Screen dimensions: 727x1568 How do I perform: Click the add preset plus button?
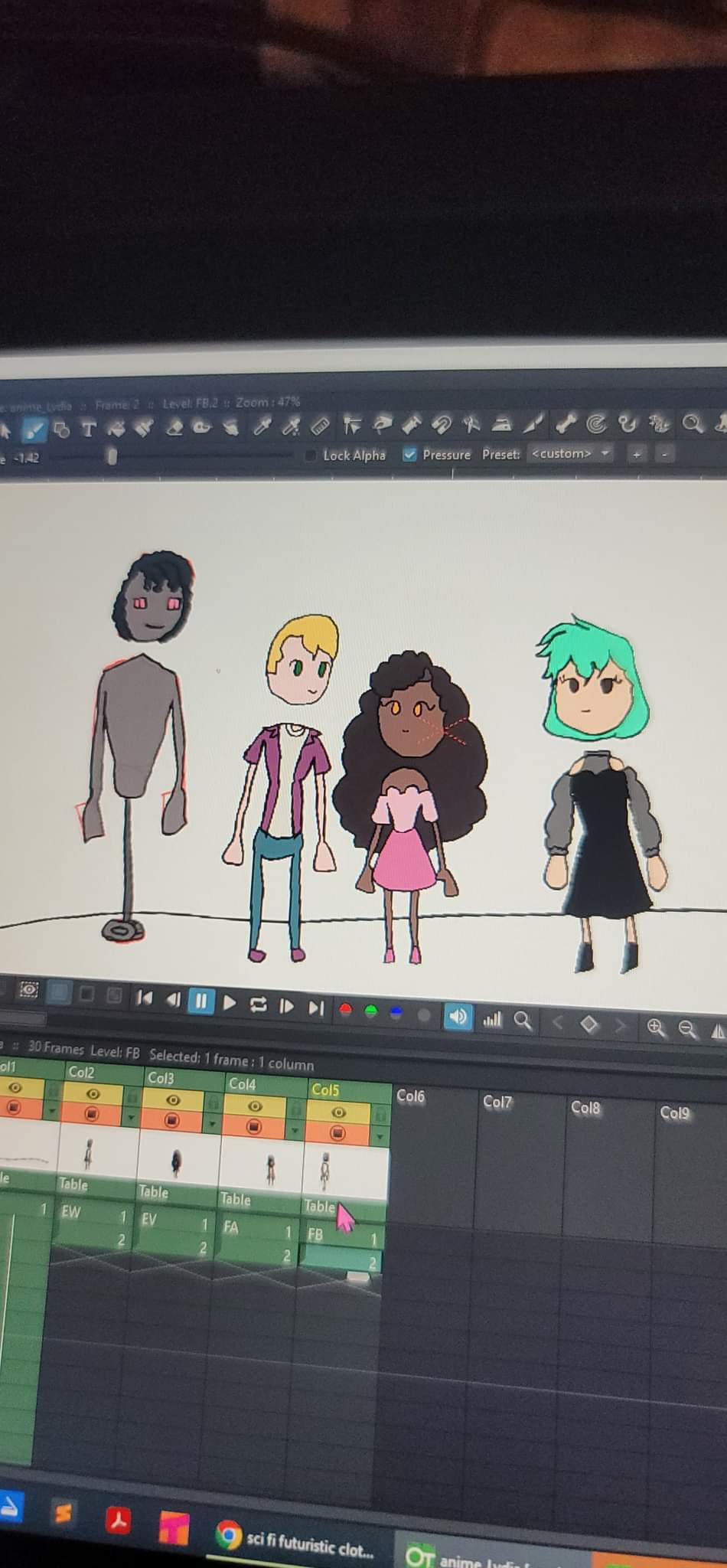(635, 455)
